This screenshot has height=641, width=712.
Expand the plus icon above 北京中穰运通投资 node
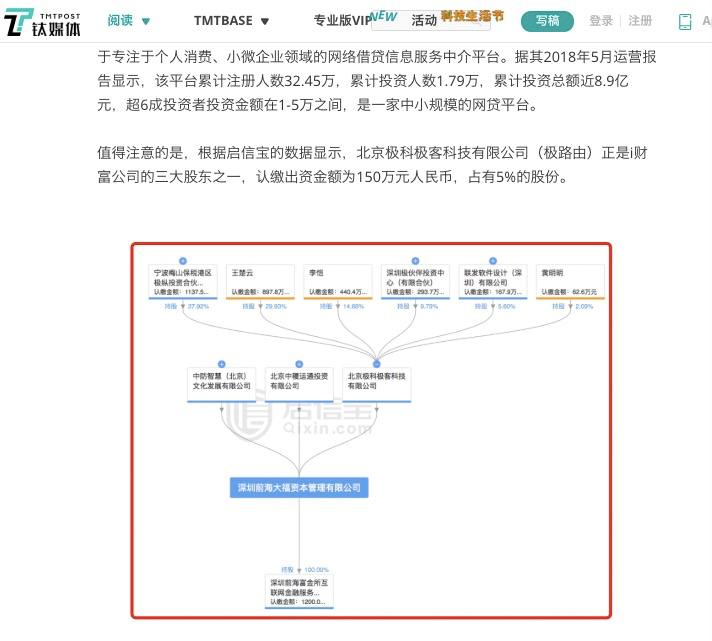pyautogui.click(x=299, y=364)
